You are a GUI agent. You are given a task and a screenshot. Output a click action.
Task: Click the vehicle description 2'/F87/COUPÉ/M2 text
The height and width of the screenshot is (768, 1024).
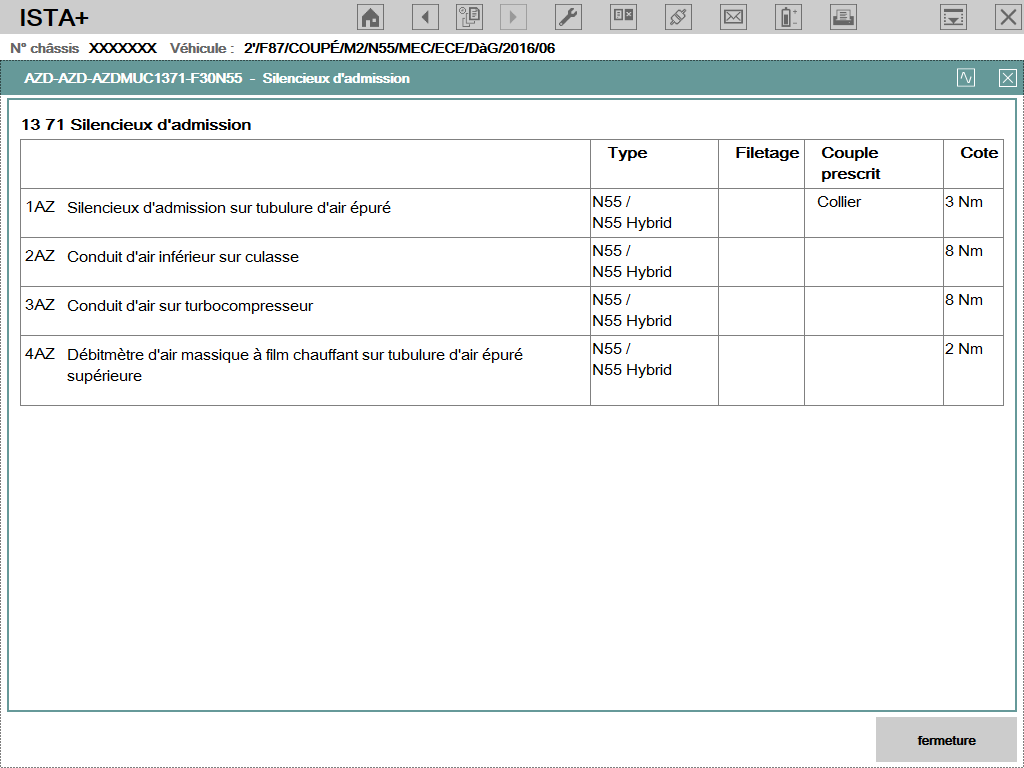pos(399,48)
